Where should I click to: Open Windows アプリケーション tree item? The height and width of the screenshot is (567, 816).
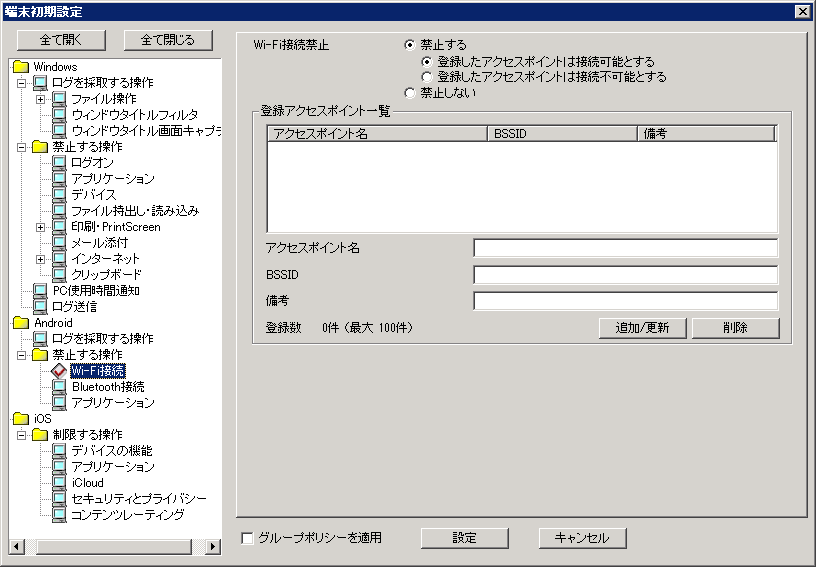(113, 179)
